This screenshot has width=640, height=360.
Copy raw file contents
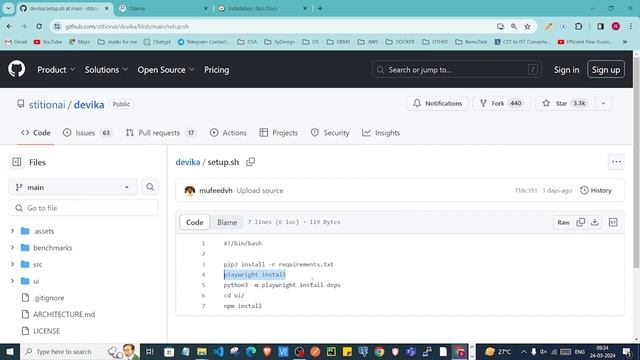580,222
